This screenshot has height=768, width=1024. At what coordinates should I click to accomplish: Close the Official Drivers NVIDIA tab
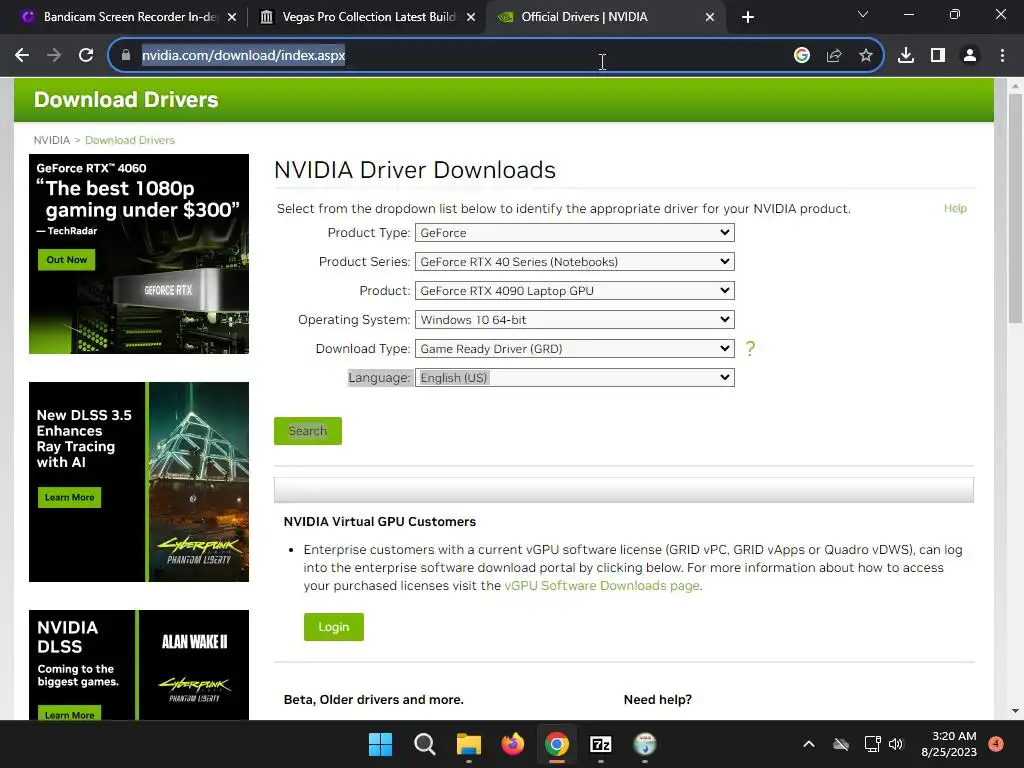[710, 17]
